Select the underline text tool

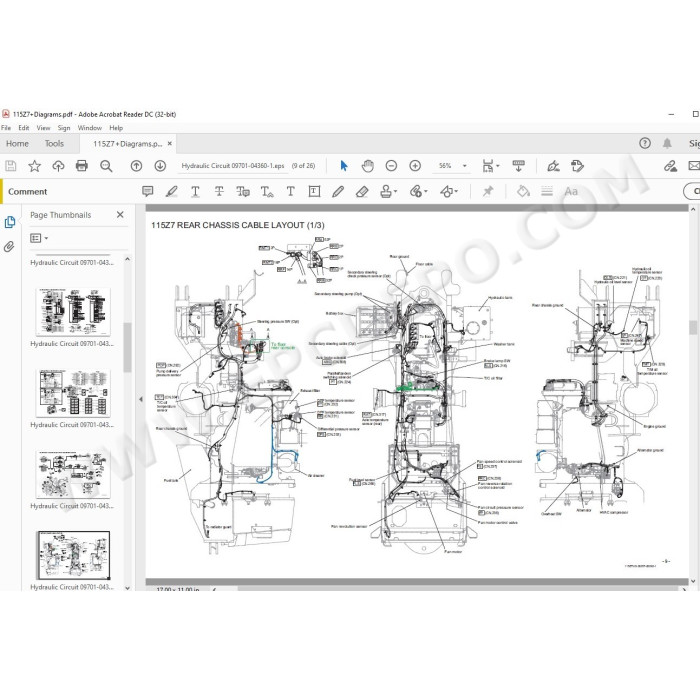point(195,192)
